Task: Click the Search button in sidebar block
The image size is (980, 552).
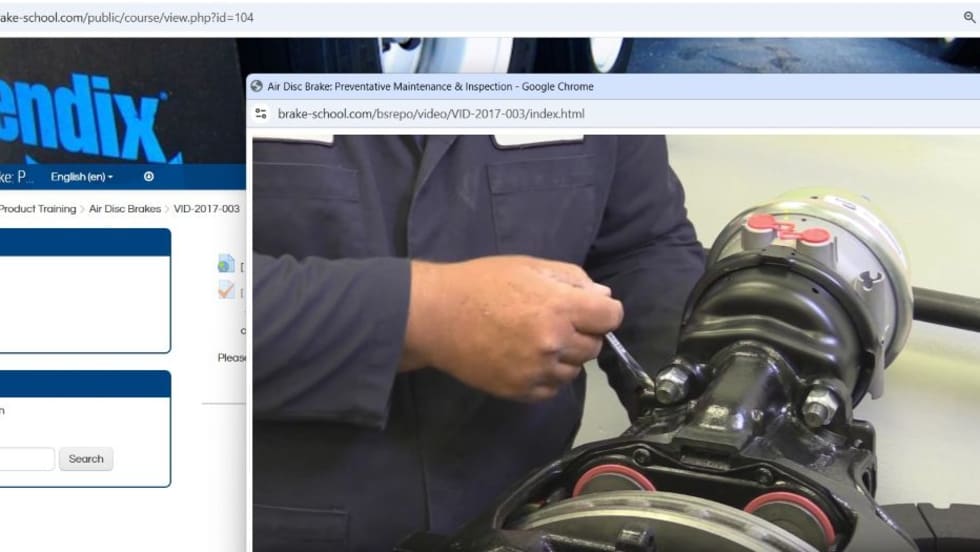Action: tap(86, 459)
